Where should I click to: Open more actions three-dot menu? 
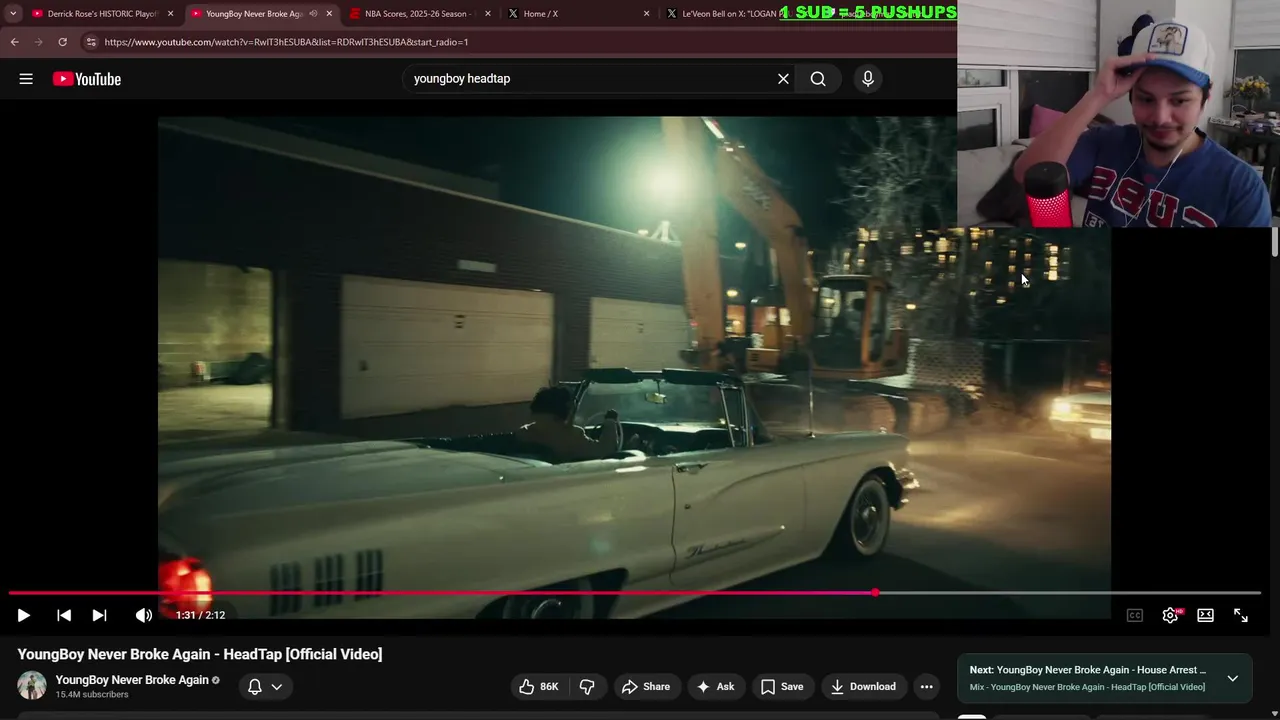(926, 686)
